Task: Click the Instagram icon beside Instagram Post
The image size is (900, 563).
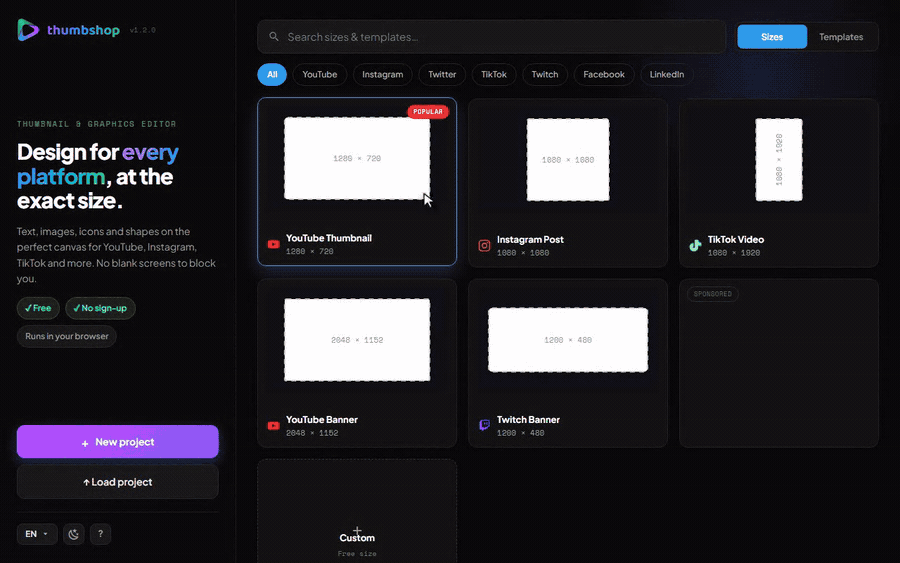Action: 484,246
